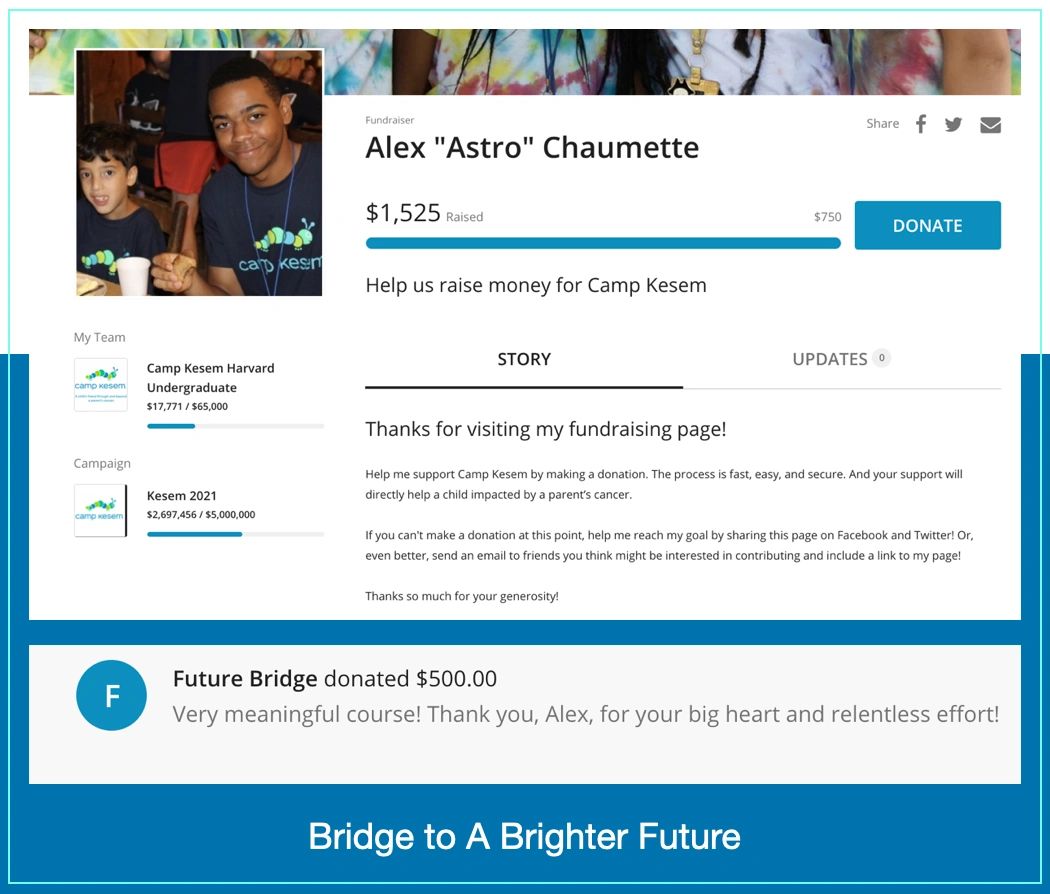Open the UPDATES tab
This screenshot has height=894, width=1050.
click(x=829, y=360)
